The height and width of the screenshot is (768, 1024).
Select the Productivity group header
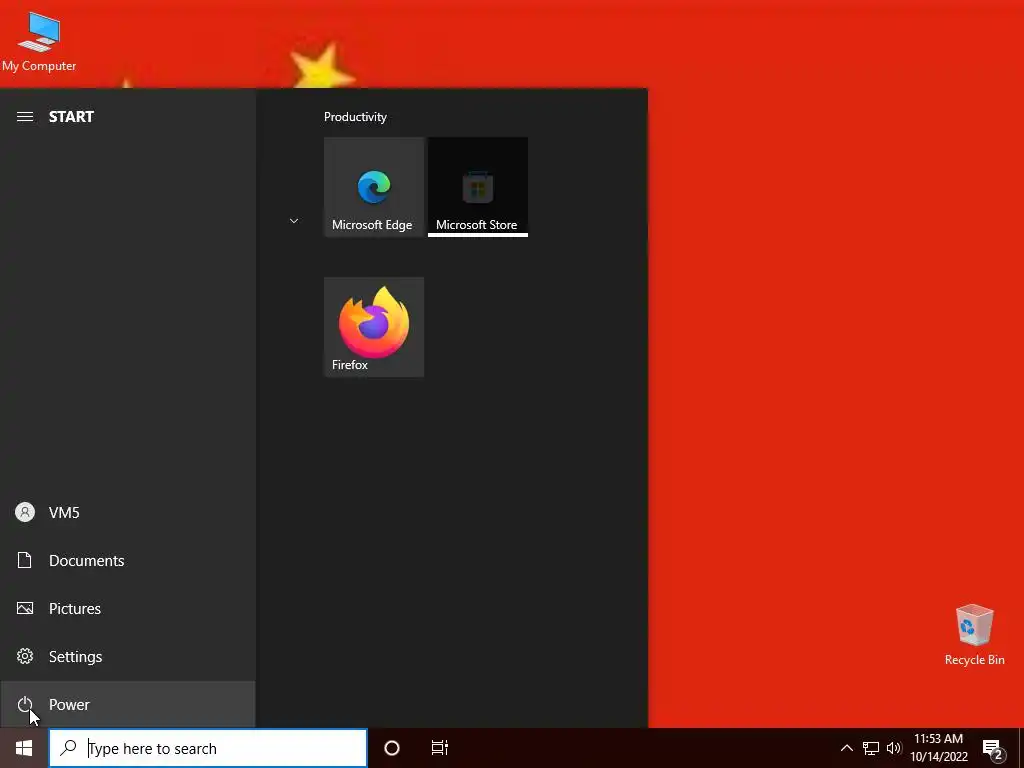coord(355,117)
